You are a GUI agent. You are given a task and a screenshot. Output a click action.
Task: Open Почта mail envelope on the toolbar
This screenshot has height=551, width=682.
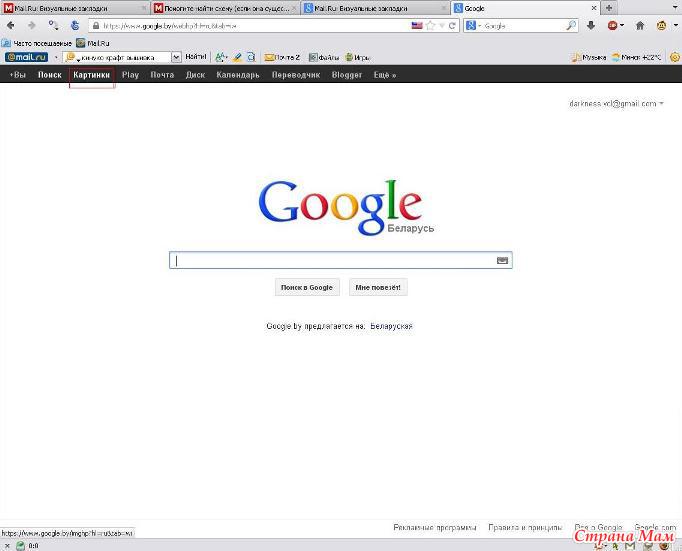coord(282,57)
